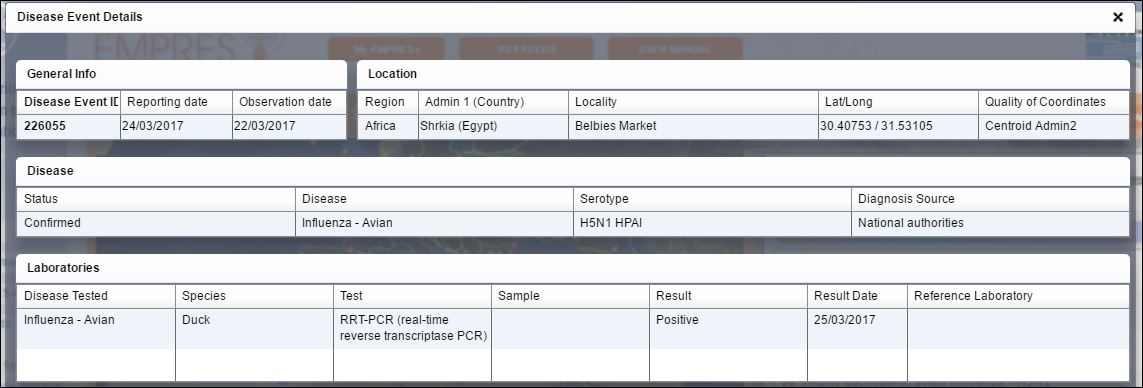The width and height of the screenshot is (1143, 388).
Task: Select the reporting date 24/03/2017 cell
Action: 176,126
